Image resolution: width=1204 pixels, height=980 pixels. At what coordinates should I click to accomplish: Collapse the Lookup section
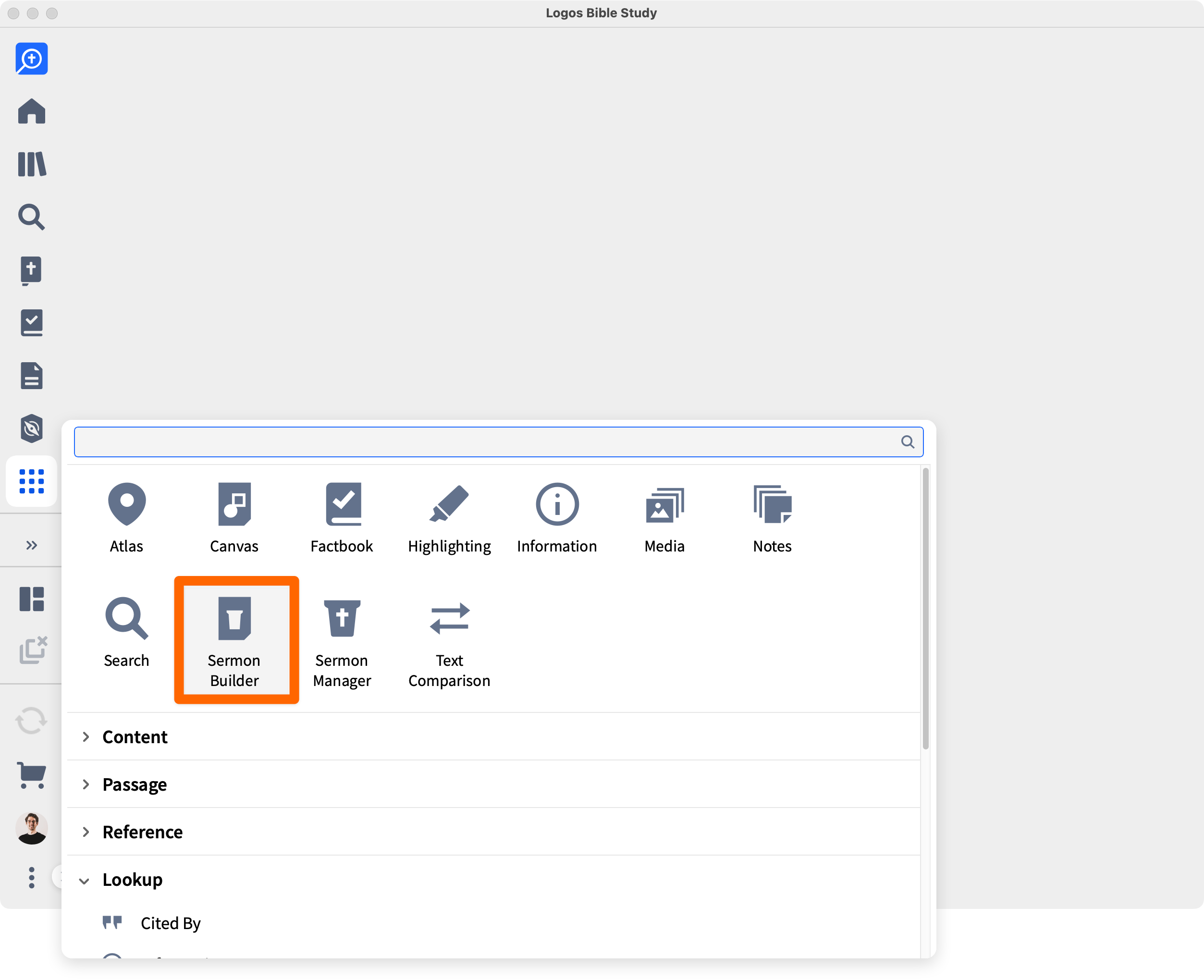click(132, 880)
